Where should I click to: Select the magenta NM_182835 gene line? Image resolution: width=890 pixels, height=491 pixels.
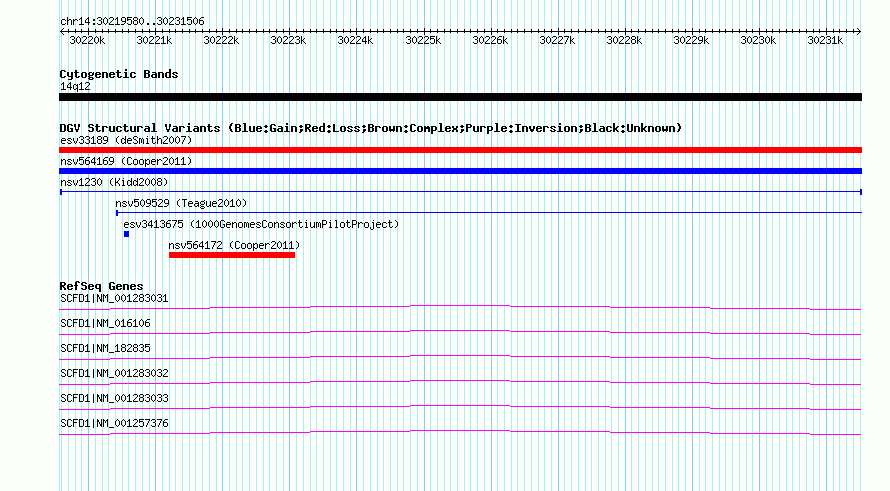[460, 357]
